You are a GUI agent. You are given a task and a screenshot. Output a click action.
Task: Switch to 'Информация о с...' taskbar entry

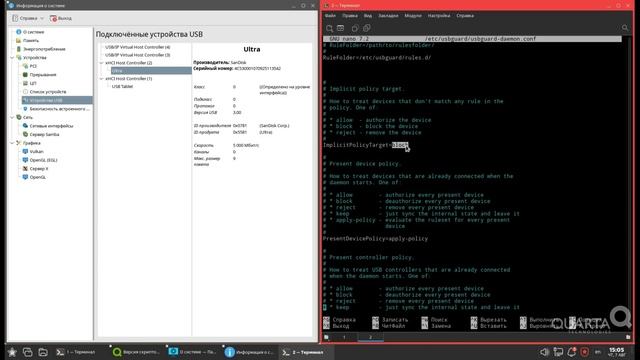(249, 352)
